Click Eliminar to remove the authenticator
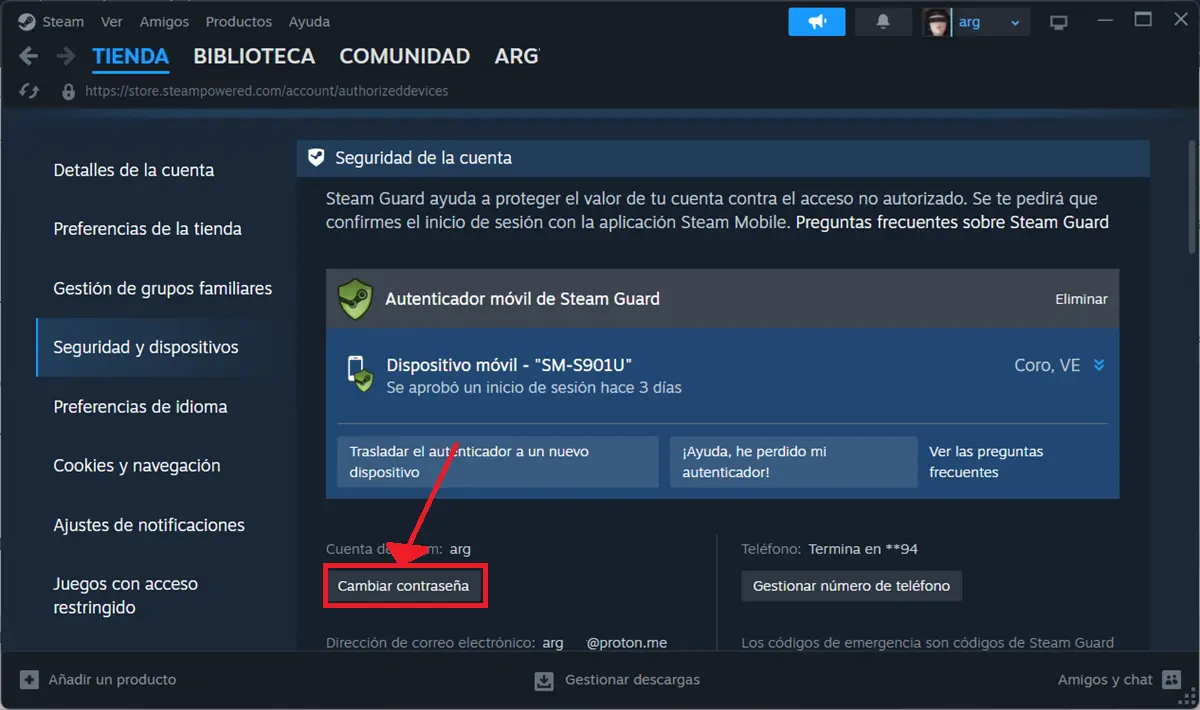The image size is (1200, 710). tap(1081, 299)
